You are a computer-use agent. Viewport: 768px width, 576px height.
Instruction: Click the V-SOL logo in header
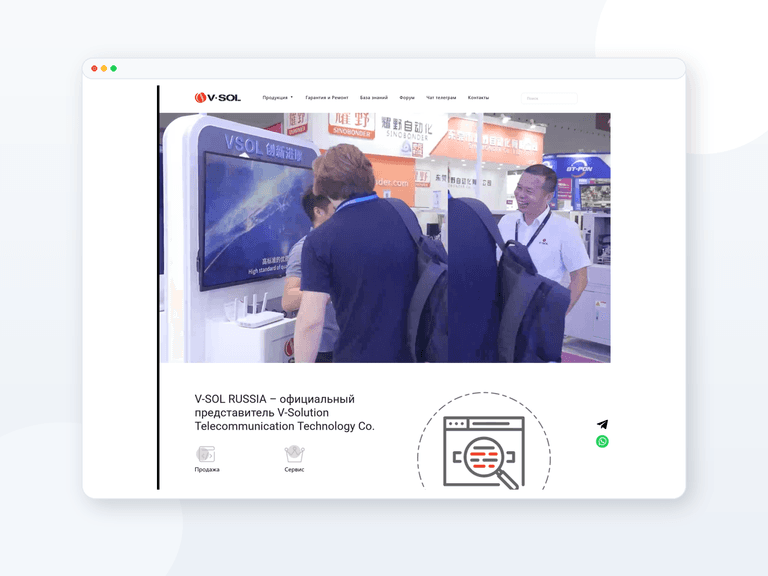(217, 97)
